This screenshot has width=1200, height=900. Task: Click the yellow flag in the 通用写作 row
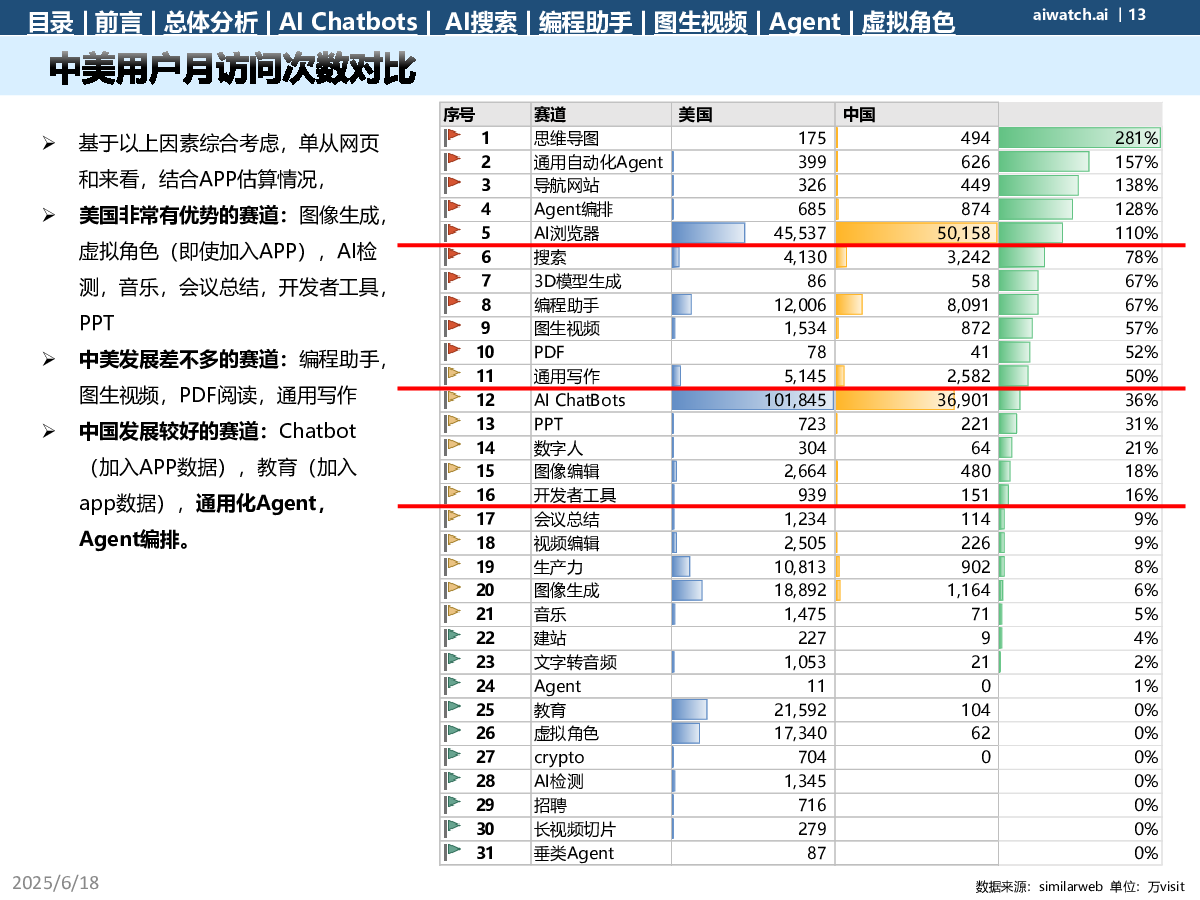pos(452,375)
